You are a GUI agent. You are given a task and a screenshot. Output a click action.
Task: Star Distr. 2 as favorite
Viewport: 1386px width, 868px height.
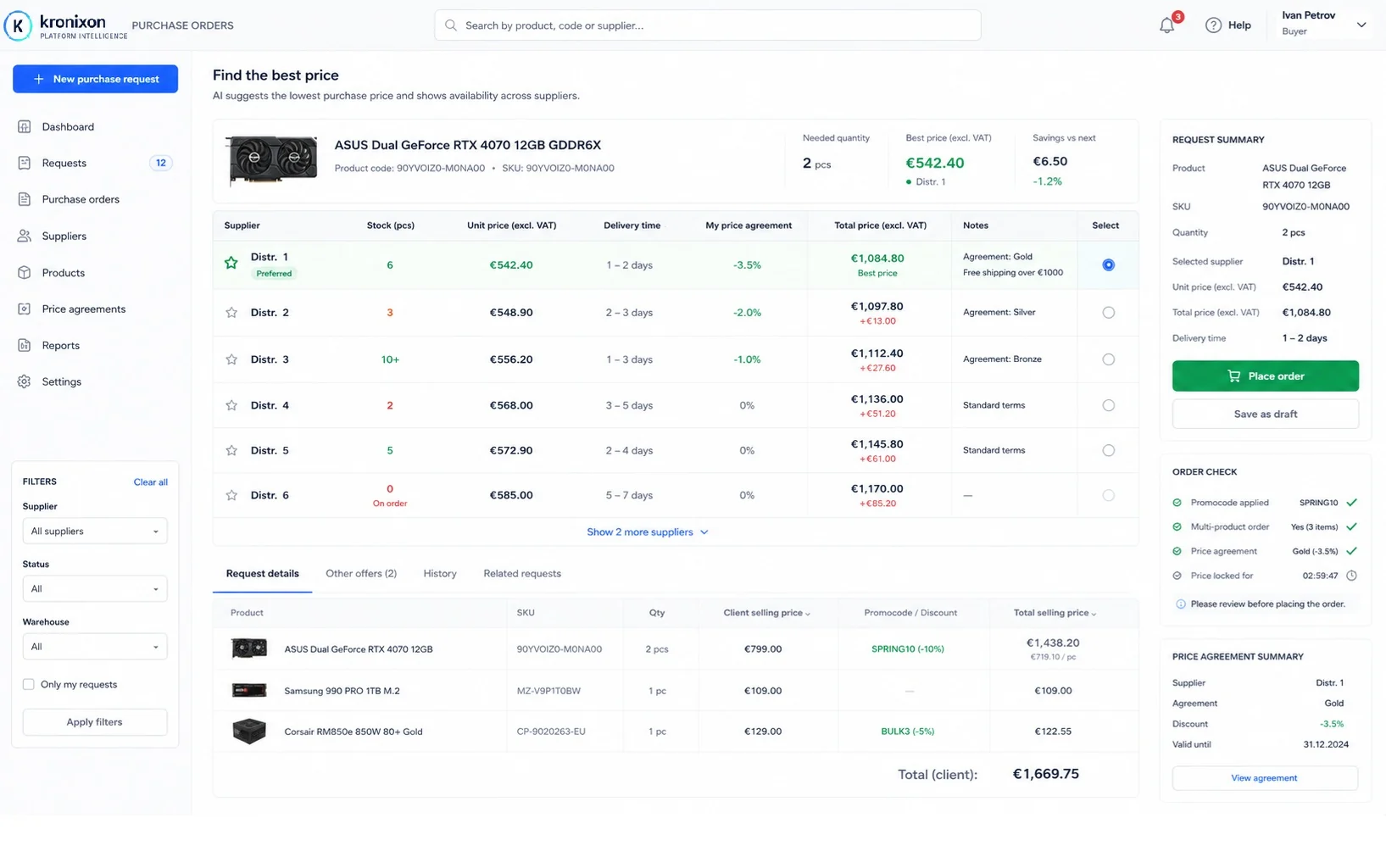pyautogui.click(x=231, y=313)
